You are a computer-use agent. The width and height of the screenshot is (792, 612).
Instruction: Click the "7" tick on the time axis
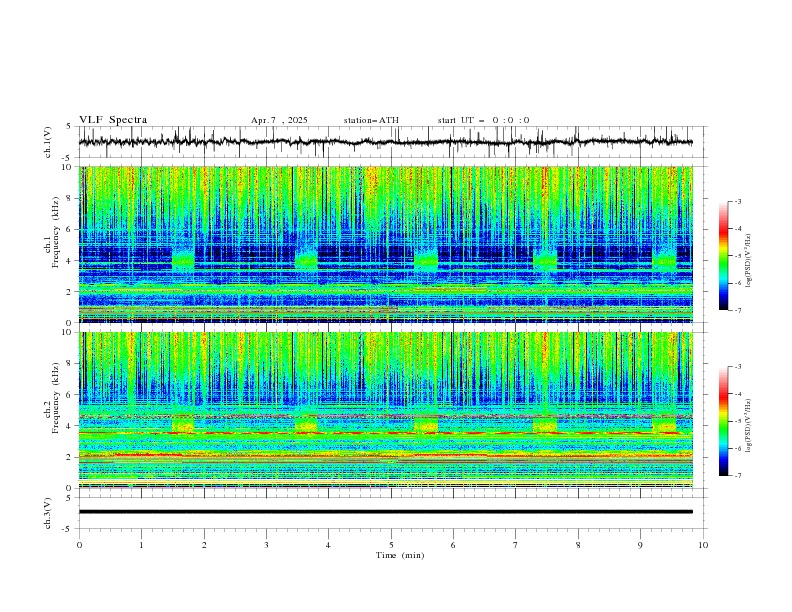(x=516, y=545)
